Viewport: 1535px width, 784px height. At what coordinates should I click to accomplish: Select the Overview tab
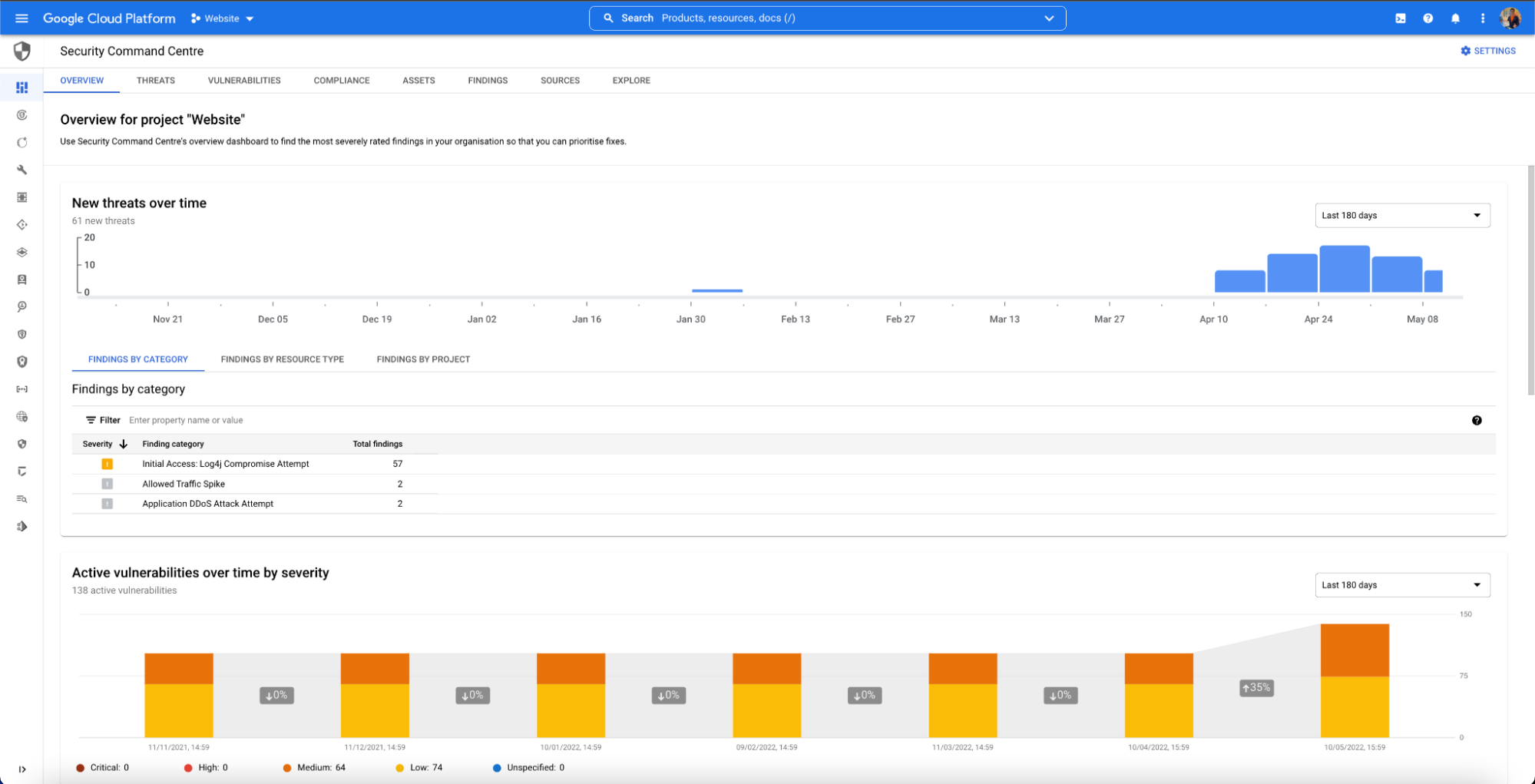click(81, 81)
